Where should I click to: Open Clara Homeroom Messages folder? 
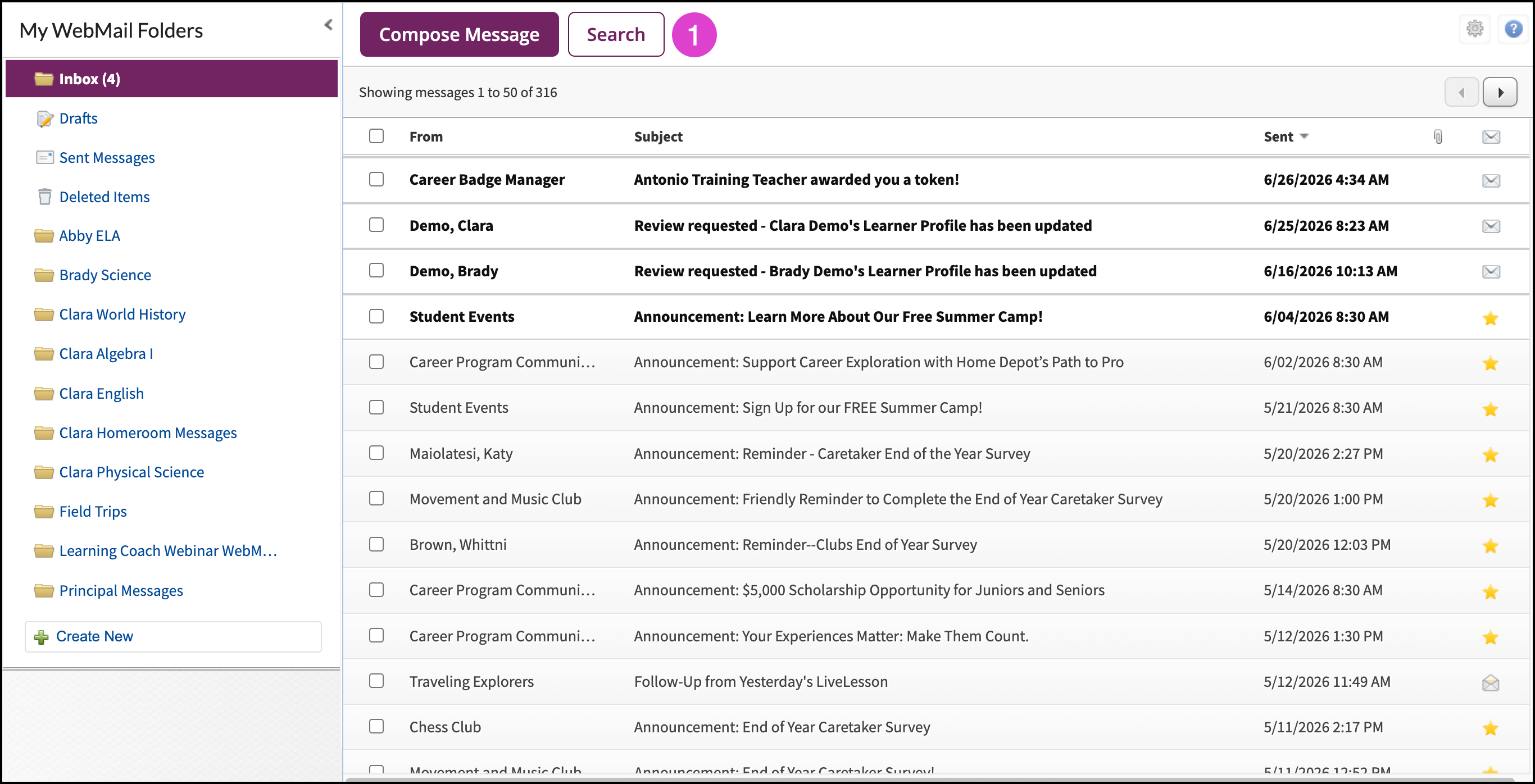click(x=148, y=433)
